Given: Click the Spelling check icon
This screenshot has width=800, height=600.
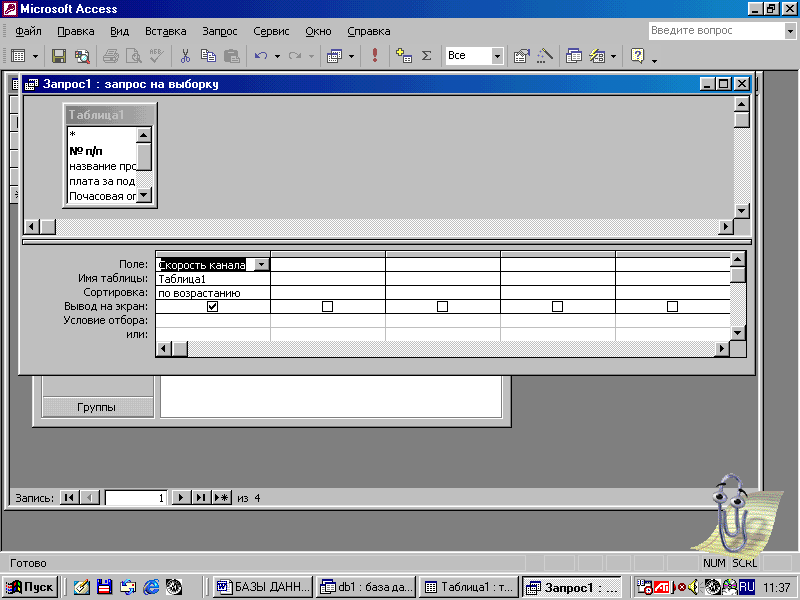Looking at the screenshot, I should tap(157, 56).
